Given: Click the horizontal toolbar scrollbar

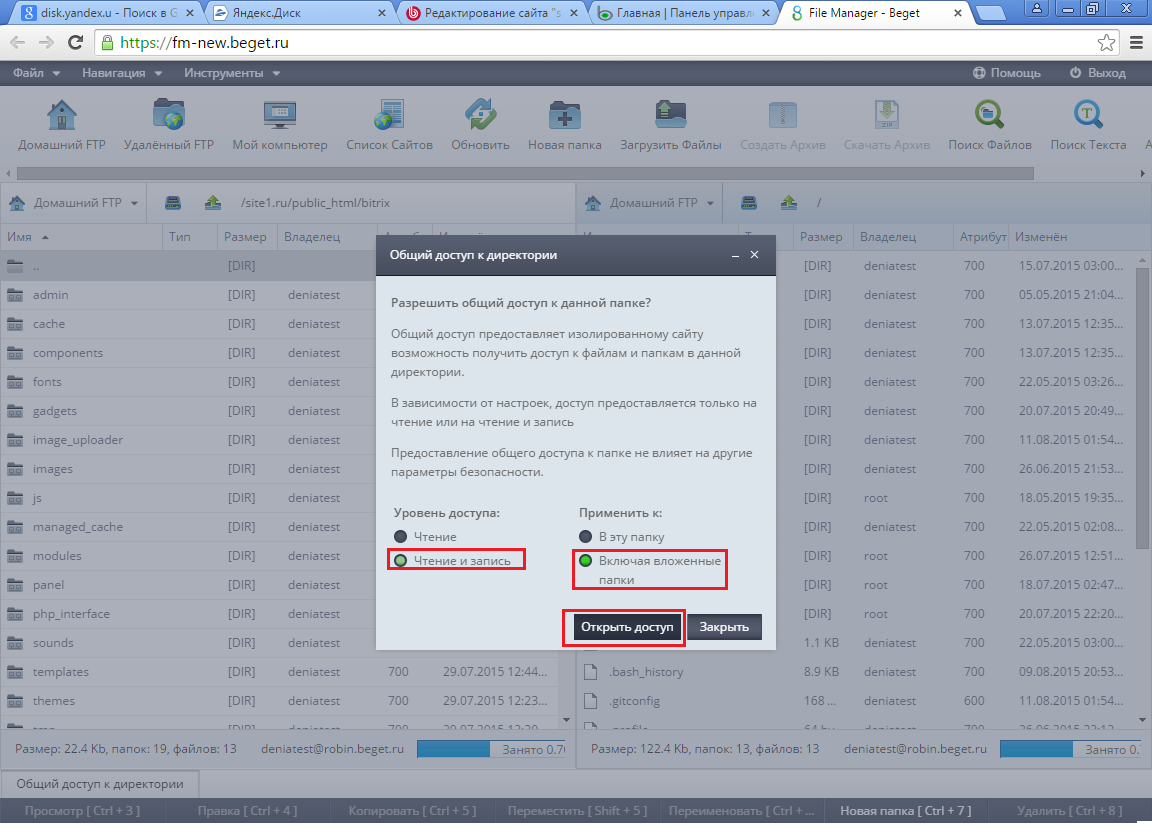Looking at the screenshot, I should point(525,173).
